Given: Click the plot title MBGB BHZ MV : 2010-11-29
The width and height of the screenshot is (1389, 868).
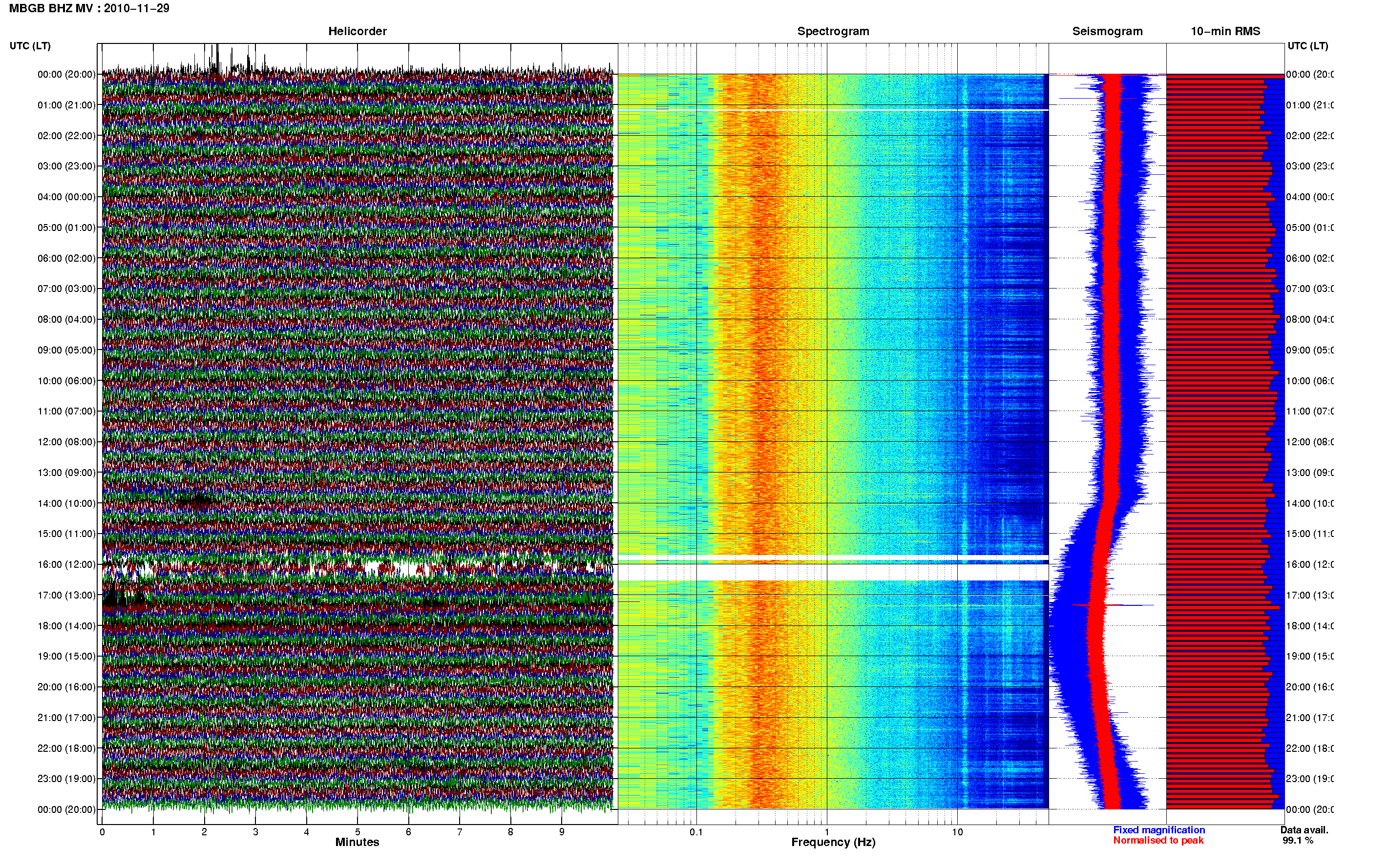Looking at the screenshot, I should click(89, 8).
